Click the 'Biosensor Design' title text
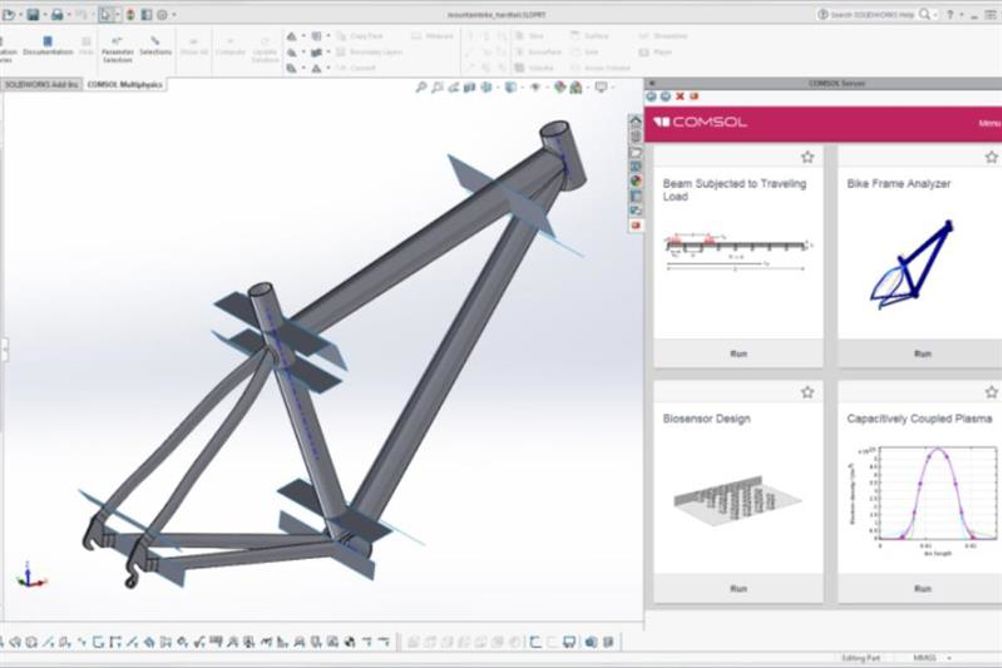Screen dimensions: 1002x668 (x=706, y=419)
